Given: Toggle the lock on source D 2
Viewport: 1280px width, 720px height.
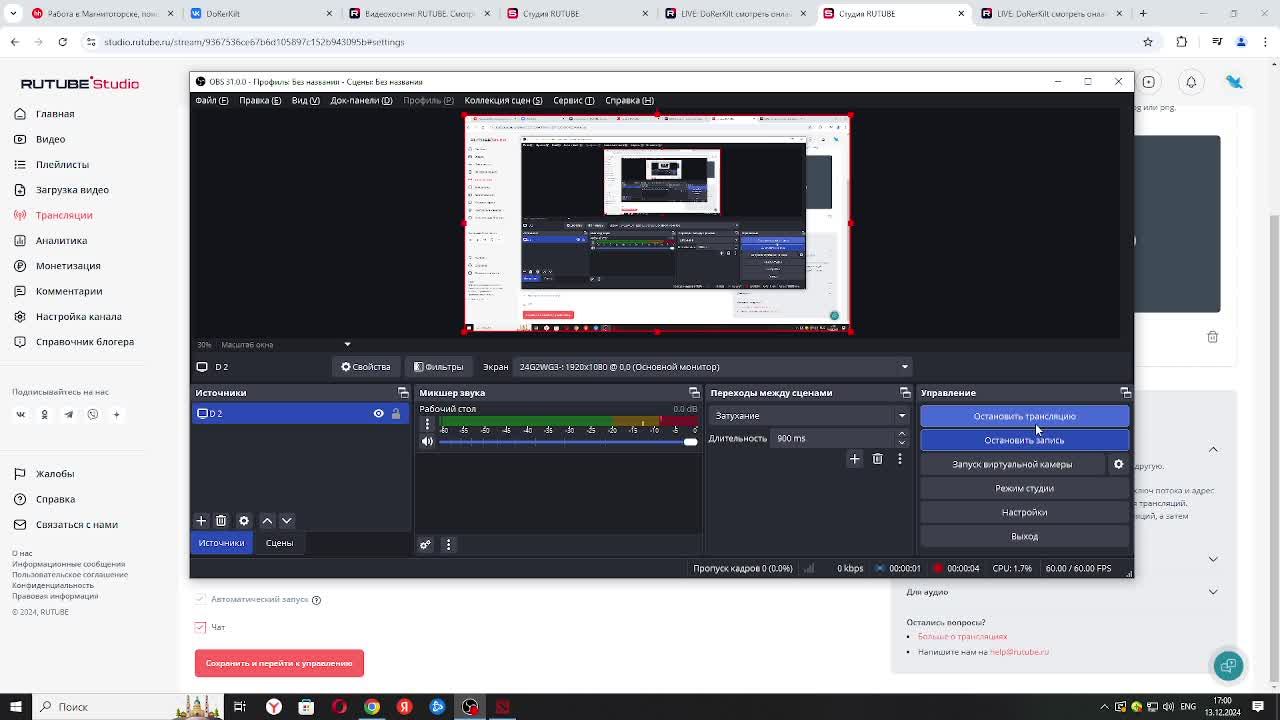Looking at the screenshot, I should point(396,413).
